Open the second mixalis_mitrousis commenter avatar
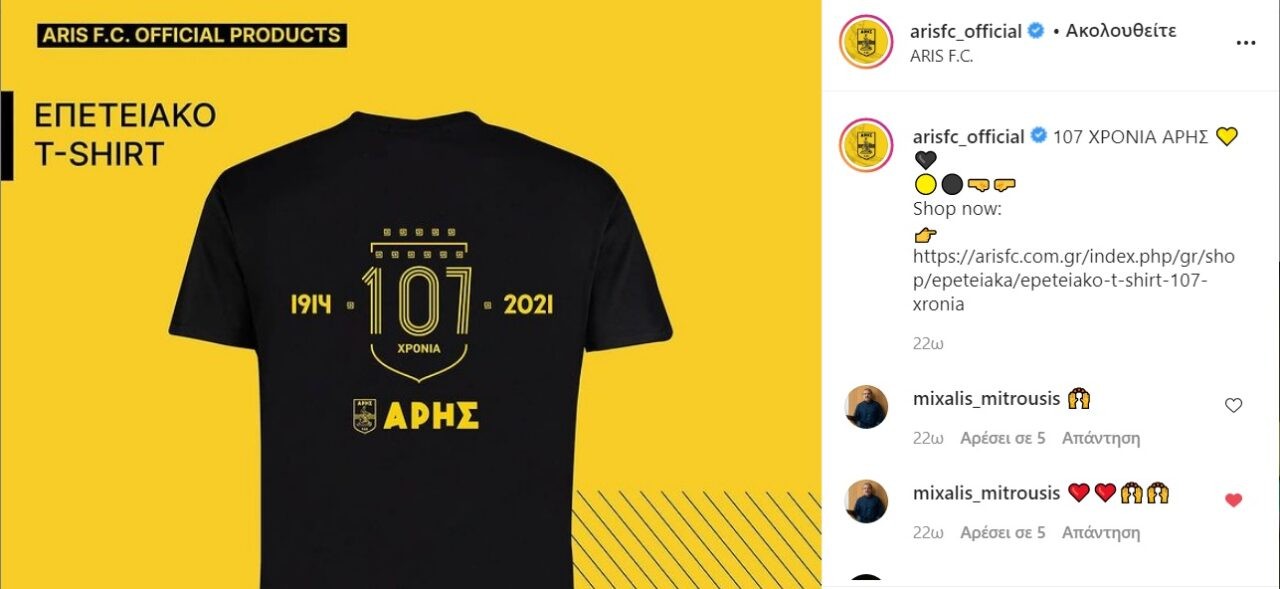The image size is (1280, 589). pos(866,501)
